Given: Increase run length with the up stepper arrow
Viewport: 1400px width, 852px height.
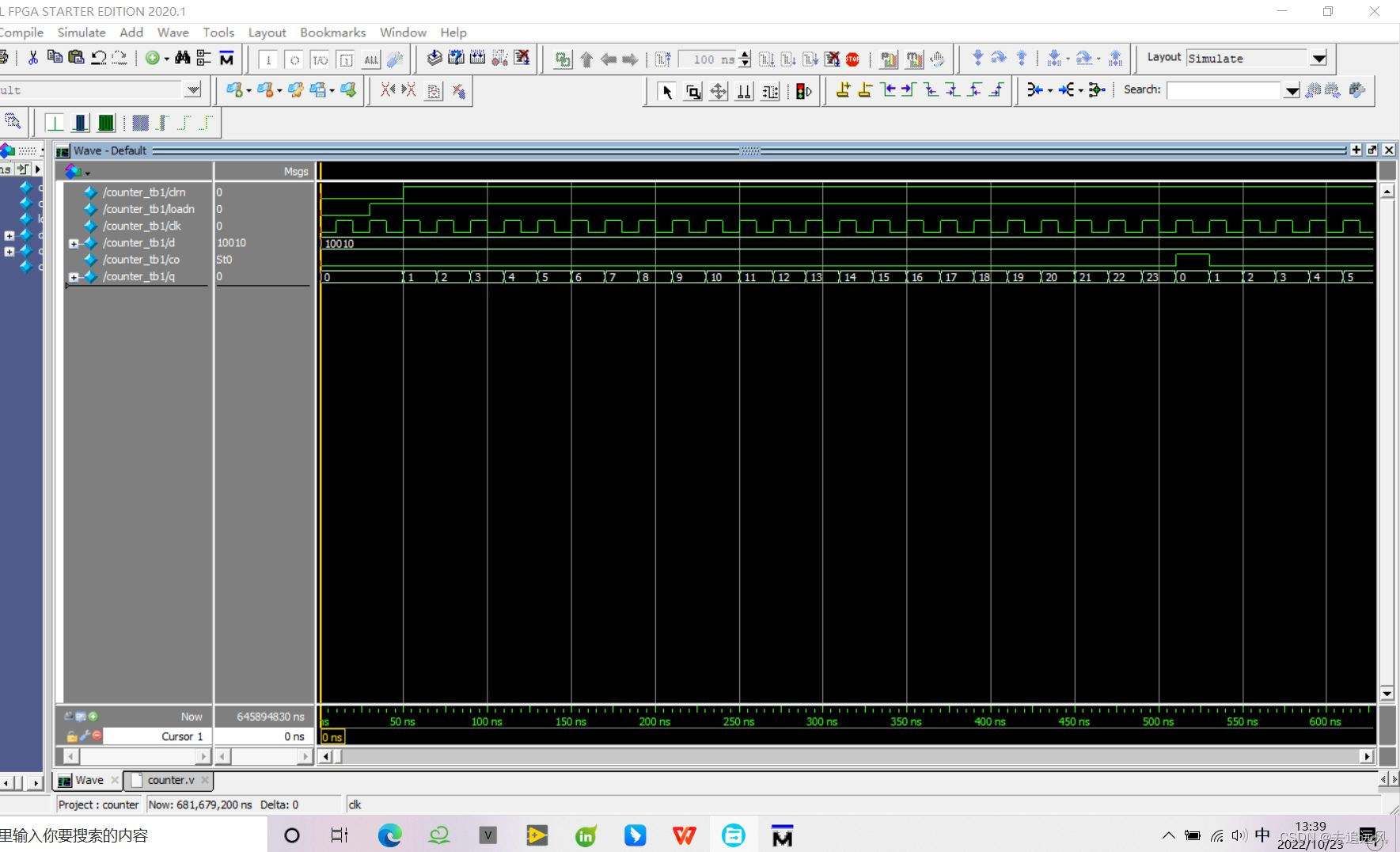Looking at the screenshot, I should tap(745, 55).
